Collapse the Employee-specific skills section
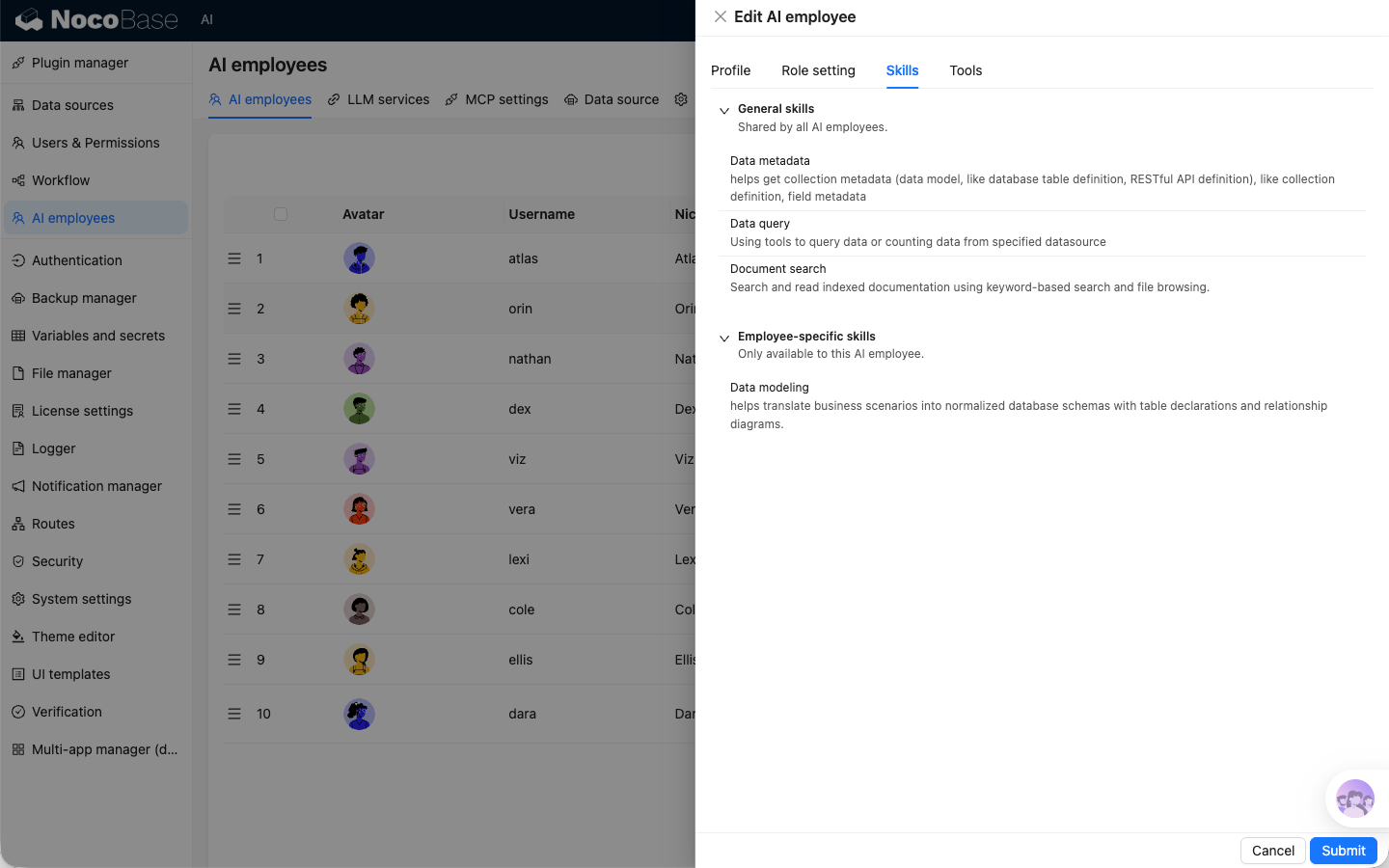Image resolution: width=1389 pixels, height=868 pixels. (x=724, y=339)
